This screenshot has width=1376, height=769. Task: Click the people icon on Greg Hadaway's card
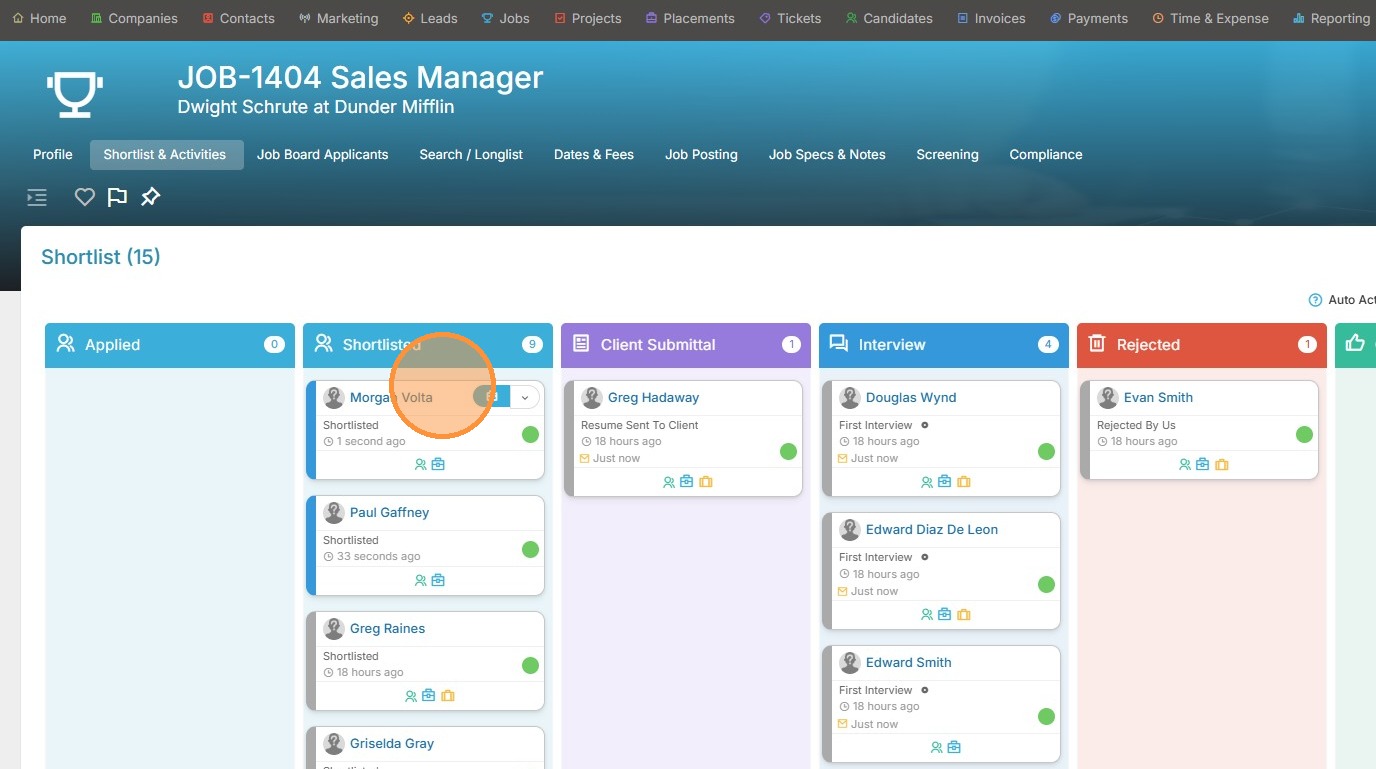(669, 482)
